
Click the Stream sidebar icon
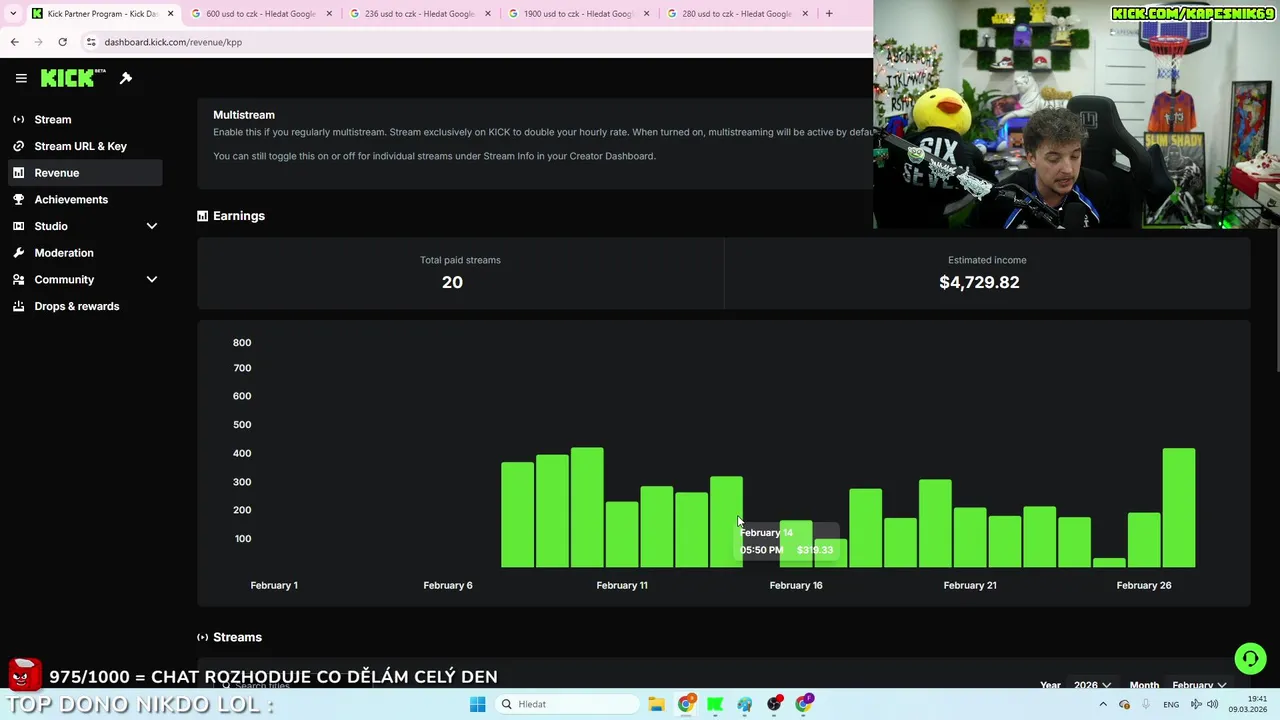(19, 119)
